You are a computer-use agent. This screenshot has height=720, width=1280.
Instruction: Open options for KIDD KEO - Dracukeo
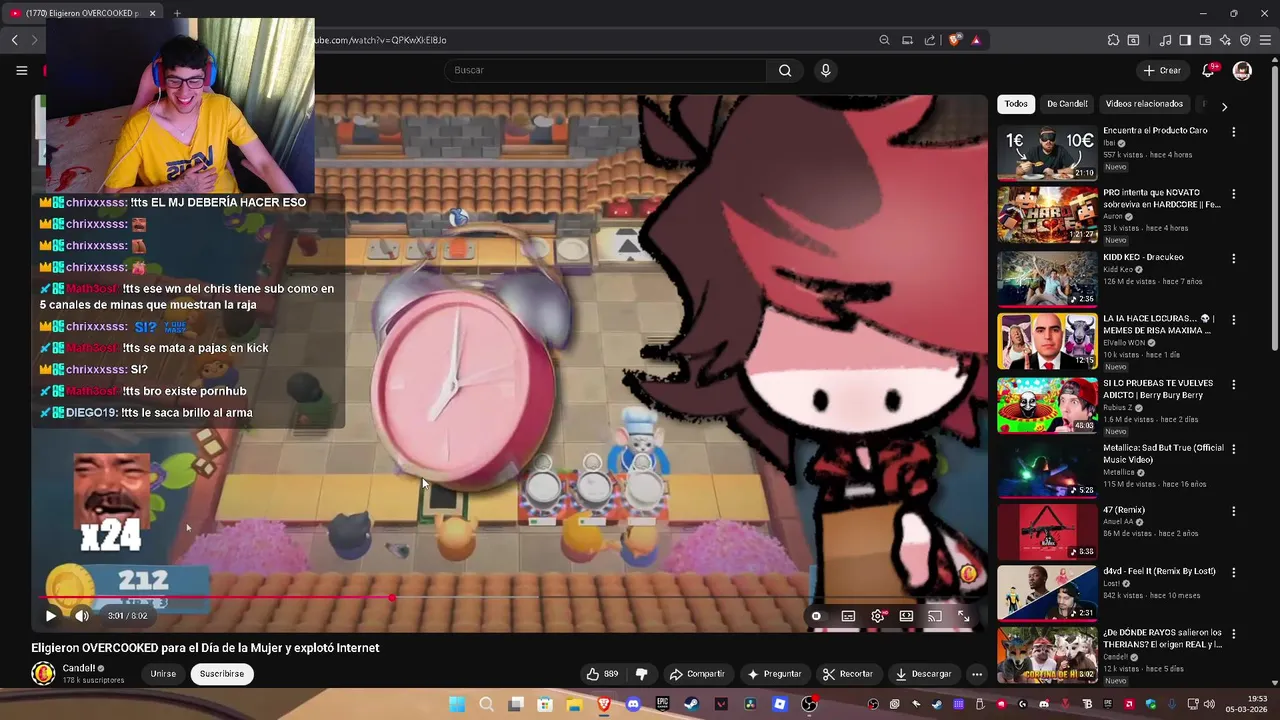tap(1233, 258)
